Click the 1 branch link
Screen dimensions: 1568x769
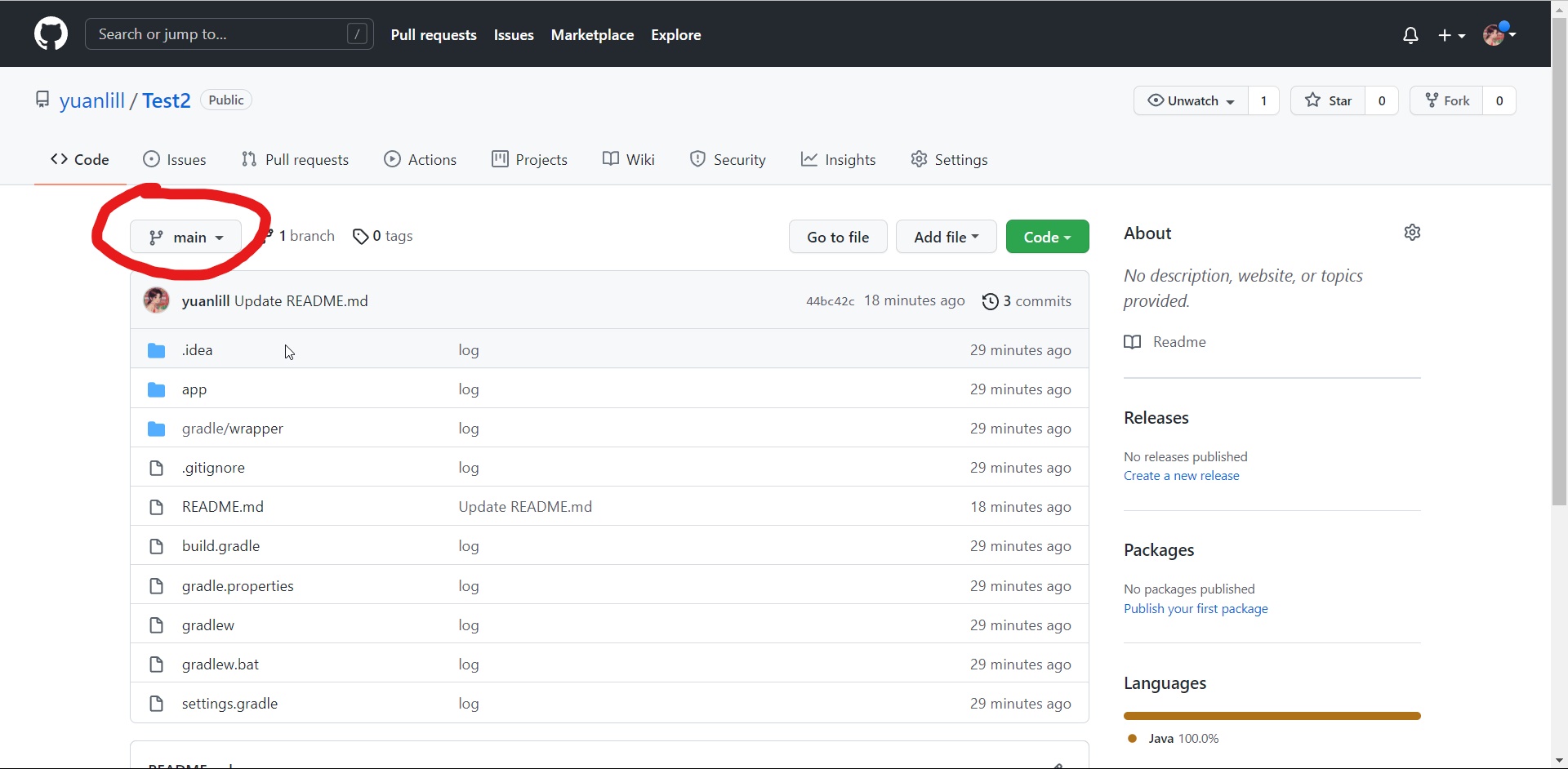click(299, 236)
